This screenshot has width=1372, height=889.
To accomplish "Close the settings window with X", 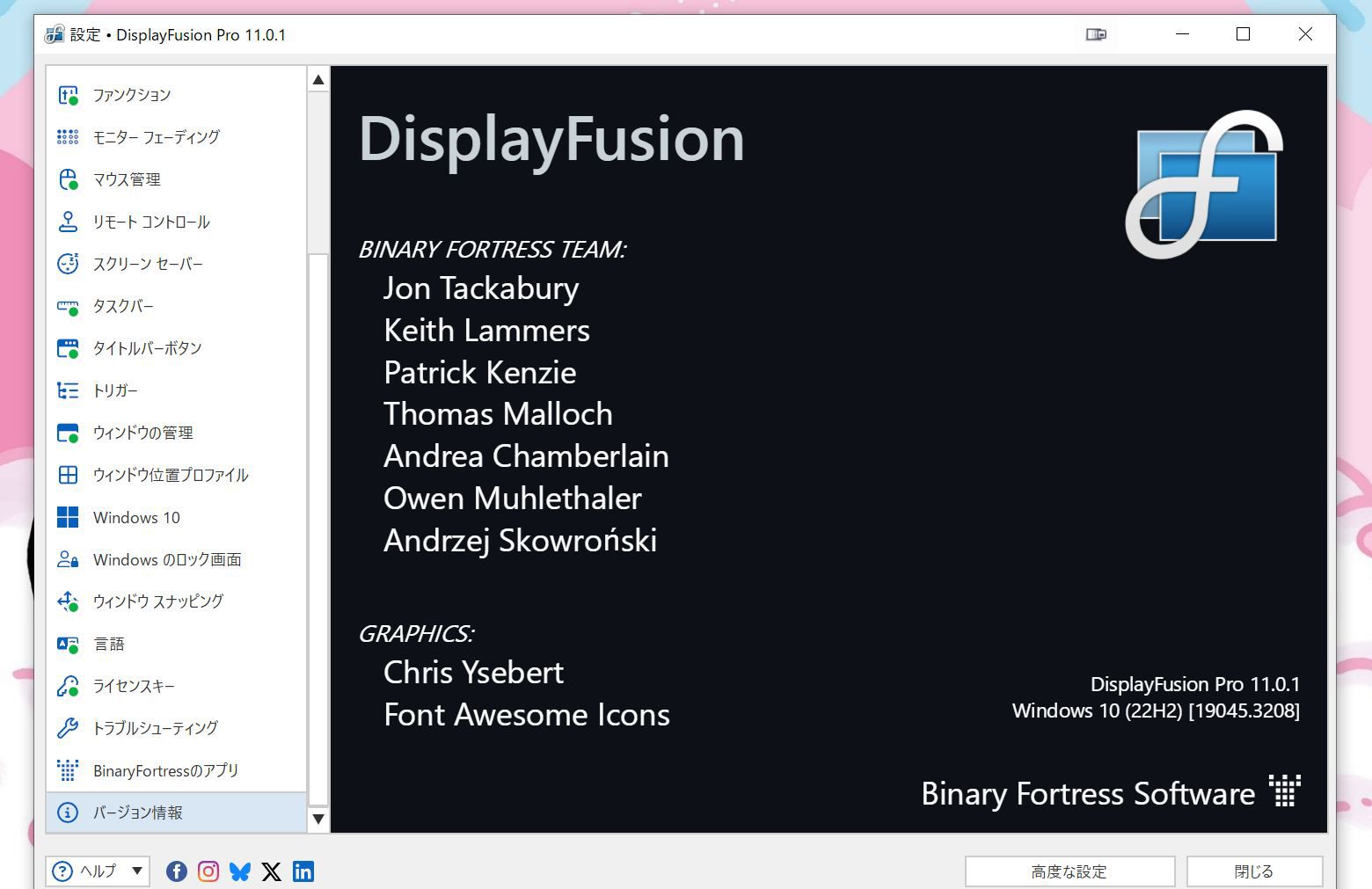I will [1305, 34].
